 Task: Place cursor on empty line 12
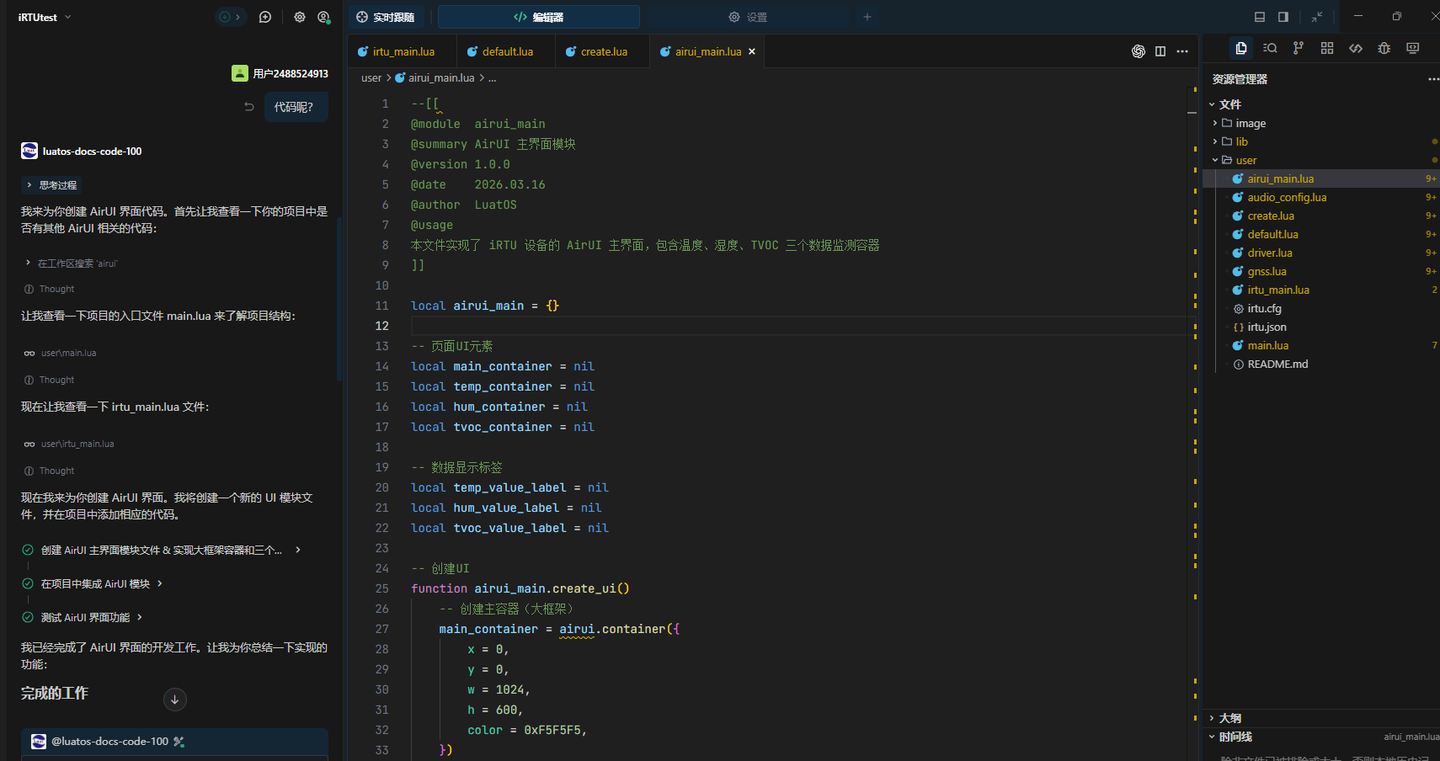(800, 326)
